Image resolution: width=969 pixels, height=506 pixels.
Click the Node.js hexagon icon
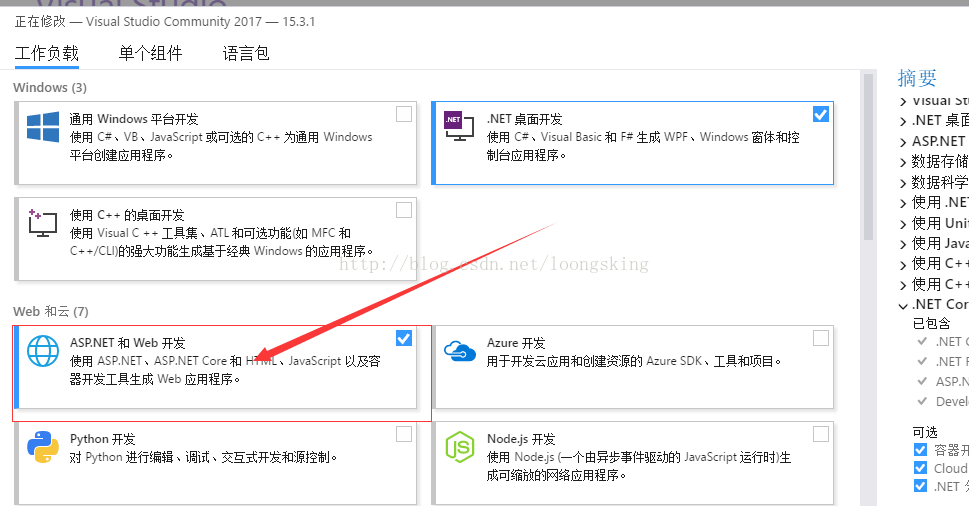click(460, 447)
